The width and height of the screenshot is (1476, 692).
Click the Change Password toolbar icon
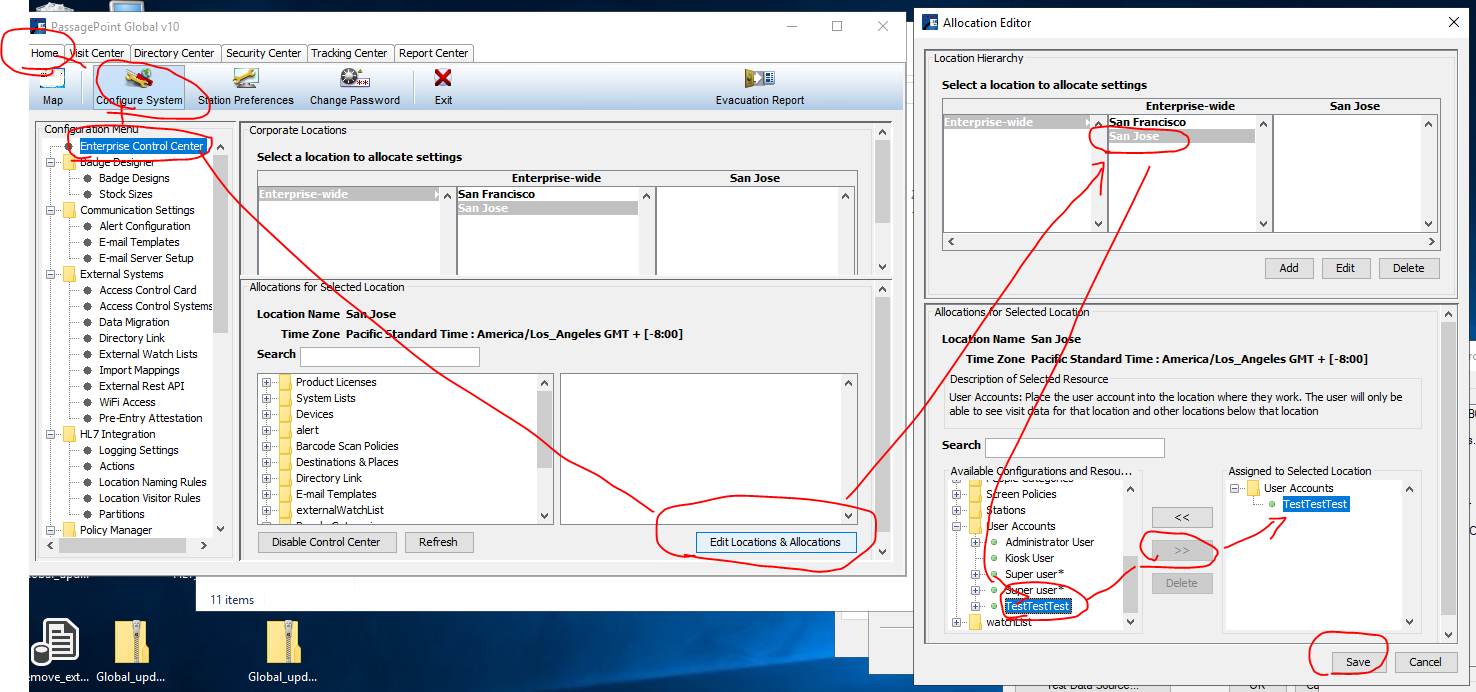click(355, 86)
